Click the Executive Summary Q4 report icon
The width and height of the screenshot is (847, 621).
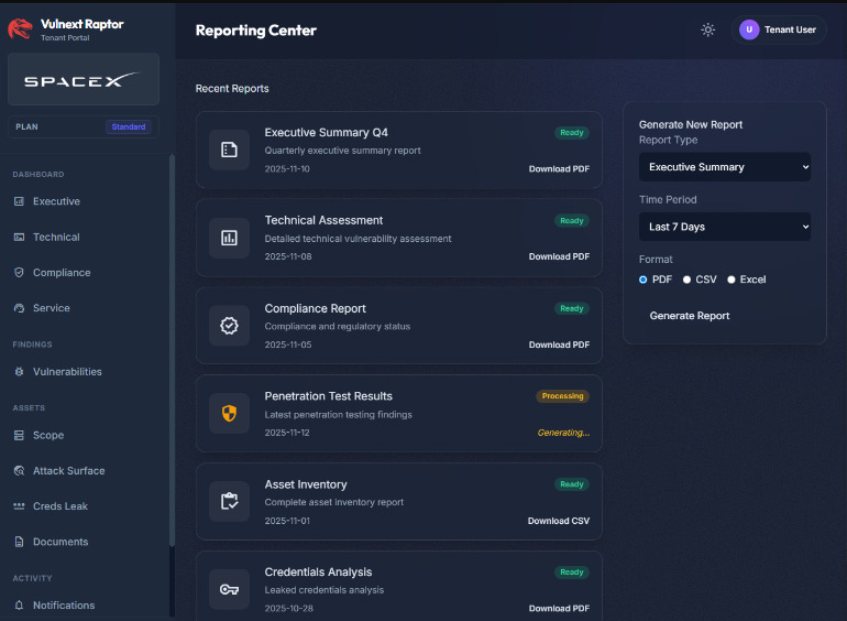click(x=229, y=150)
